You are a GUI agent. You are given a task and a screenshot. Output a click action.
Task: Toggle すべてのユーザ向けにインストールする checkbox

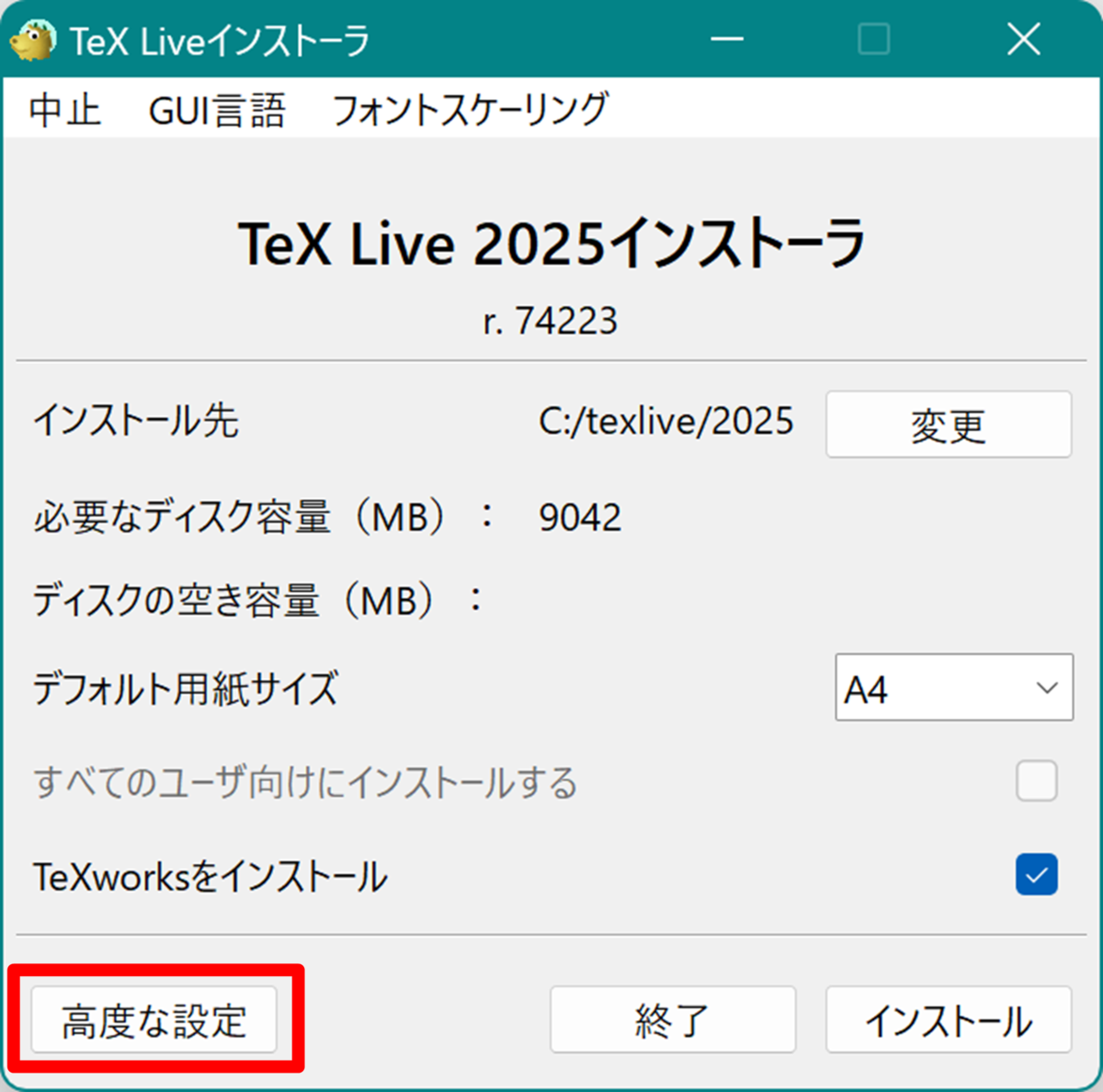(x=1037, y=781)
